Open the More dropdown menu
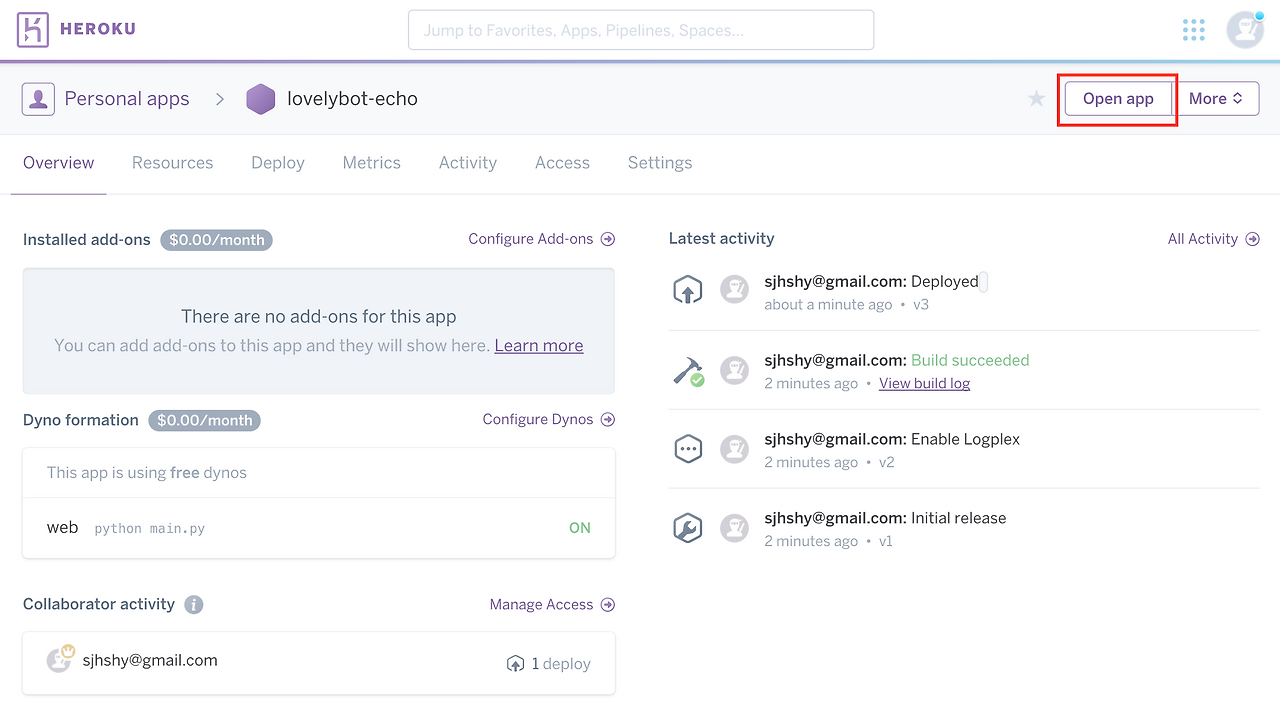This screenshot has width=1280, height=711. pos(1218,98)
